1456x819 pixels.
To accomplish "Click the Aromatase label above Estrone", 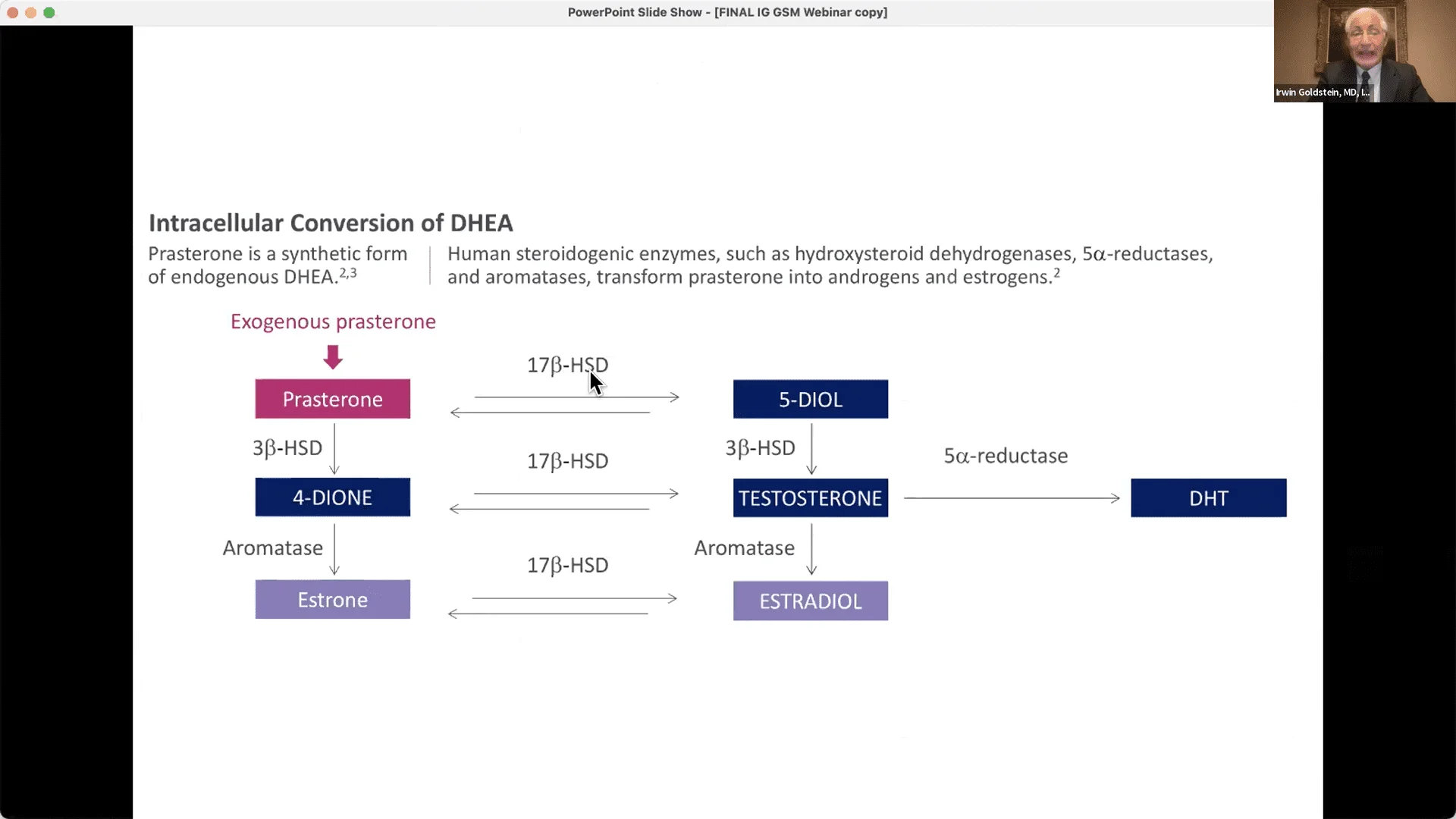I will click(273, 548).
